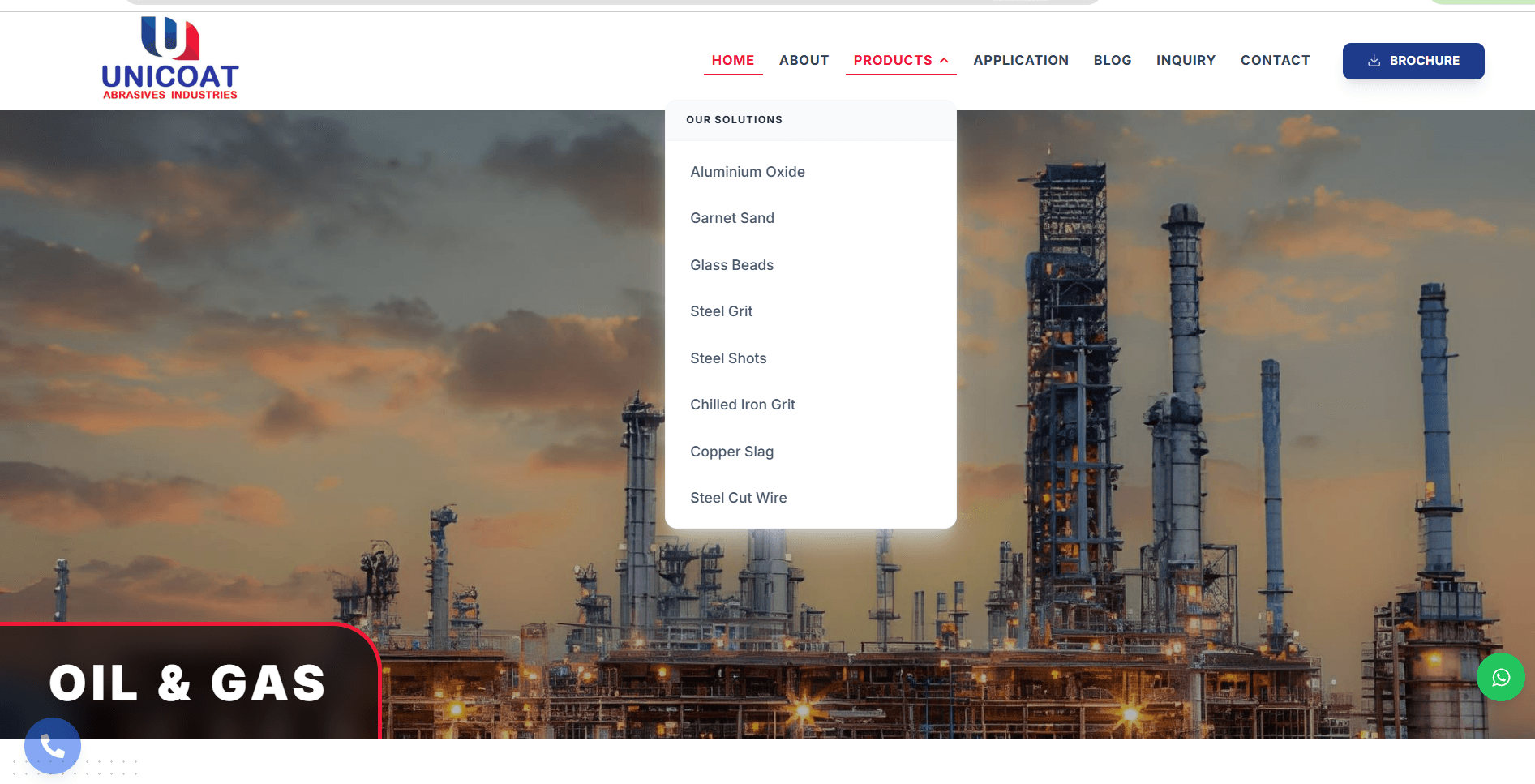Go to the Home menu item
Viewport: 1535px width, 784px height.
point(732,61)
